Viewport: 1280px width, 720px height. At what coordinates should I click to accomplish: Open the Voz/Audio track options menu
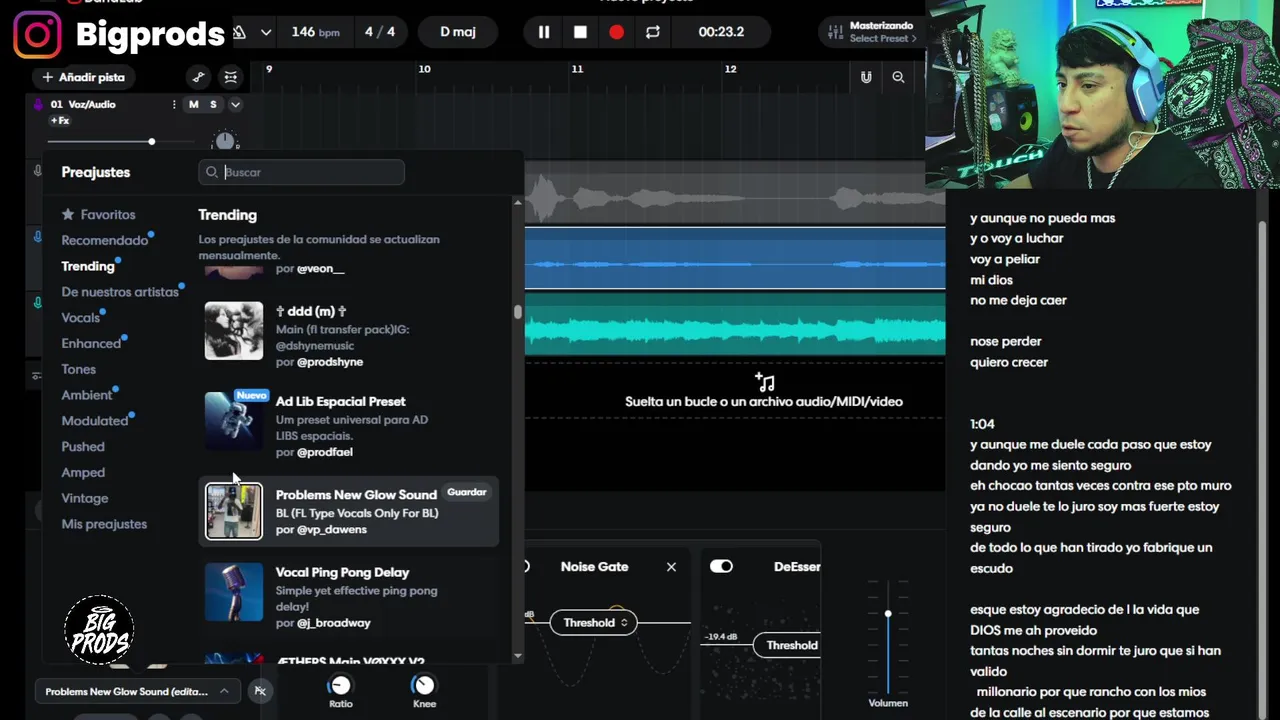174,104
